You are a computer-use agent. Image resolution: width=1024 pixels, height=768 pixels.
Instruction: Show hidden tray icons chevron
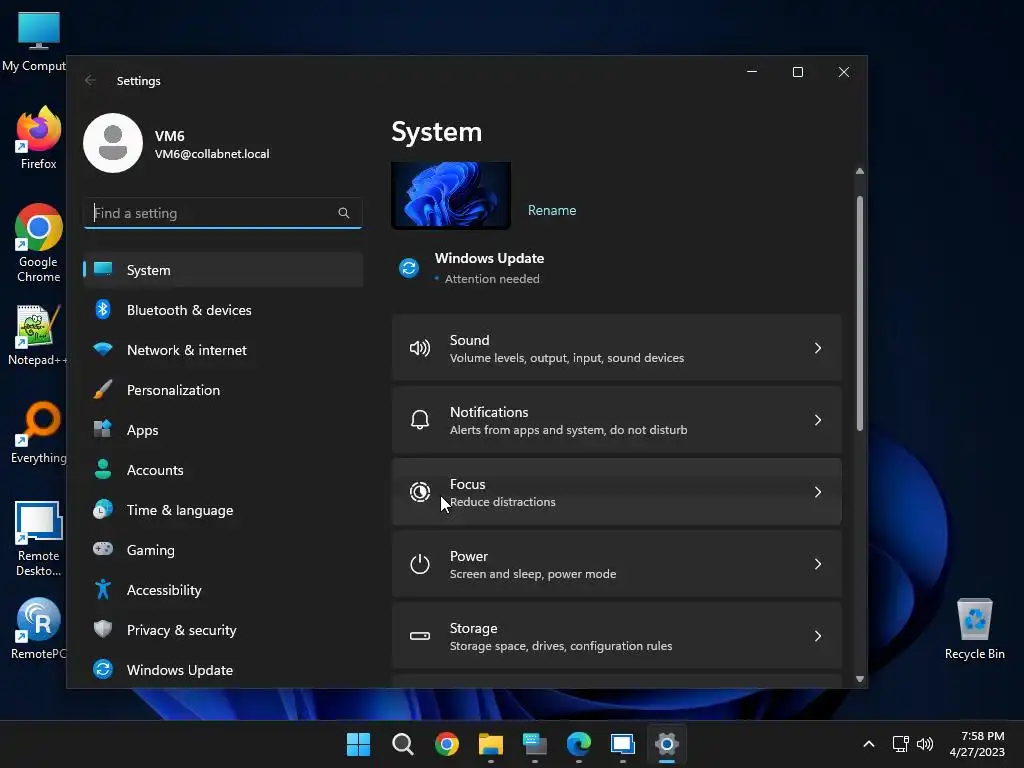[869, 744]
